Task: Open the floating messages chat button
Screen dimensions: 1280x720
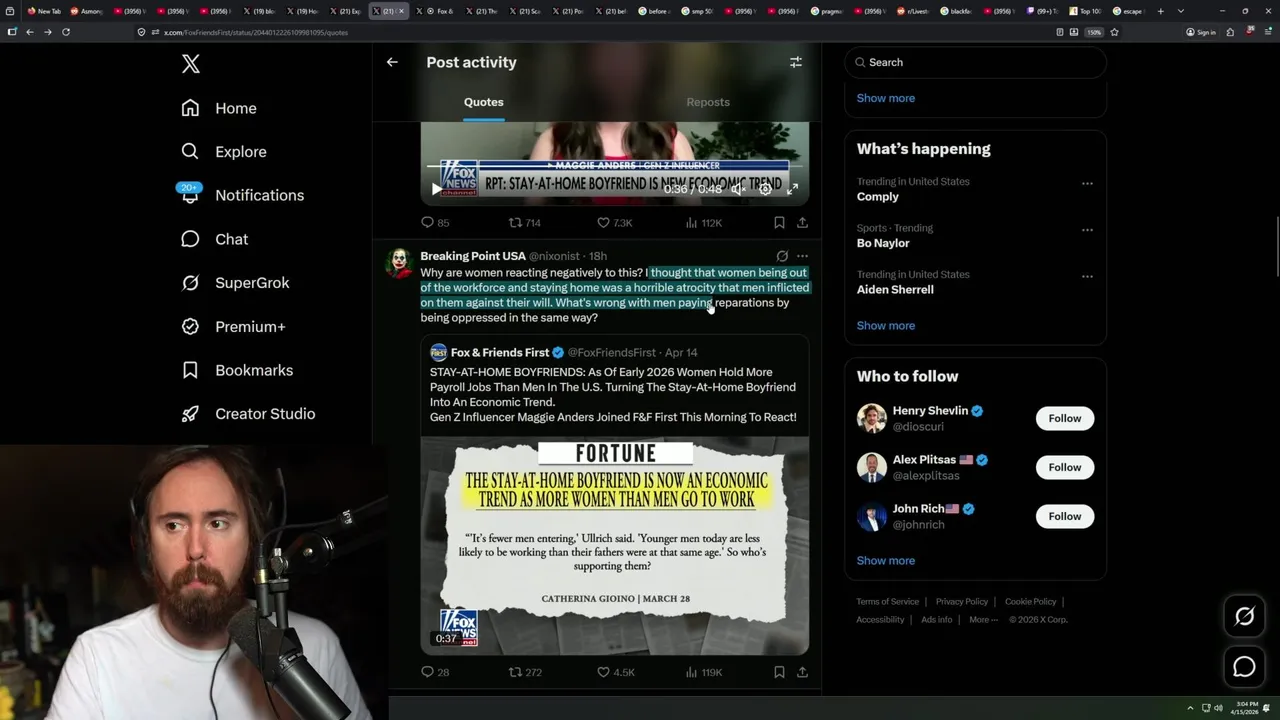Action: point(1244,667)
